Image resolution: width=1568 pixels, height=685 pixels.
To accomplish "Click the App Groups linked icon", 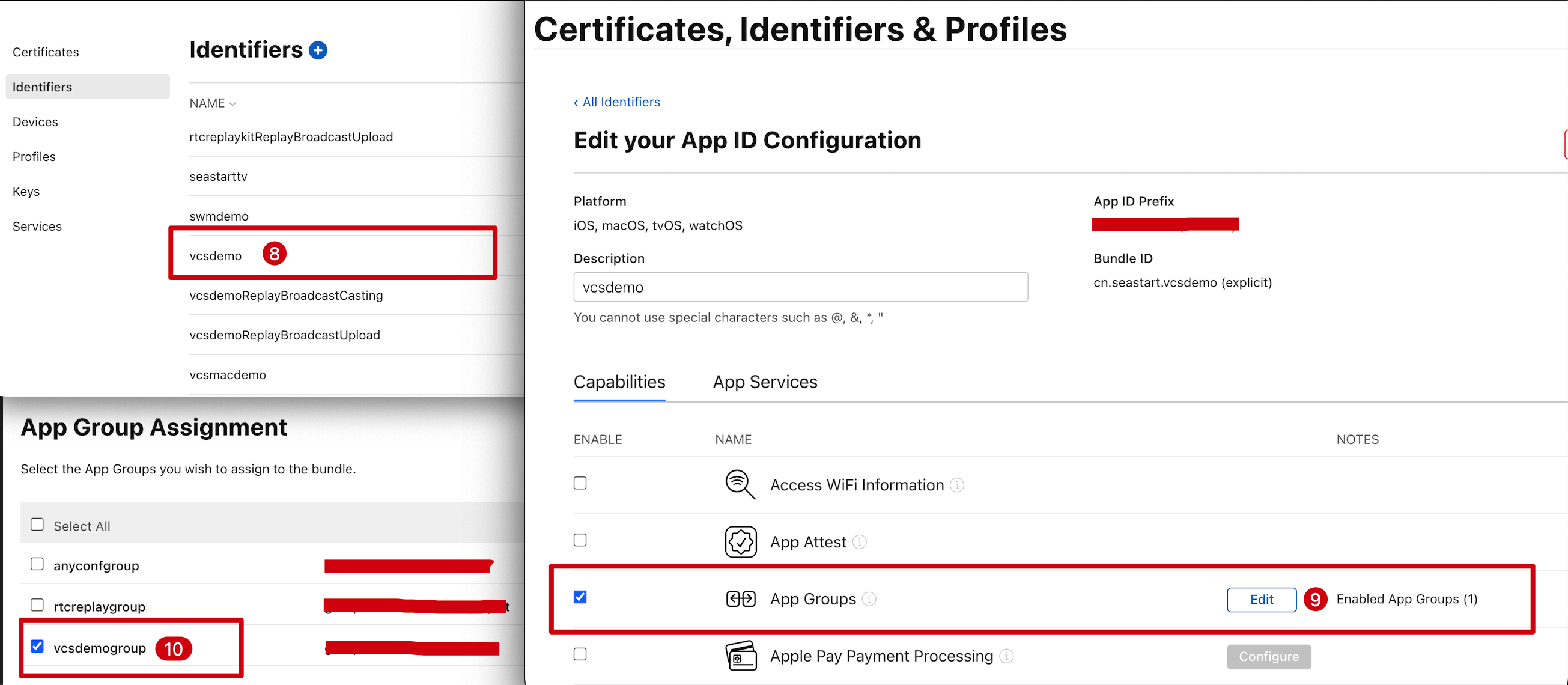I will [x=740, y=599].
